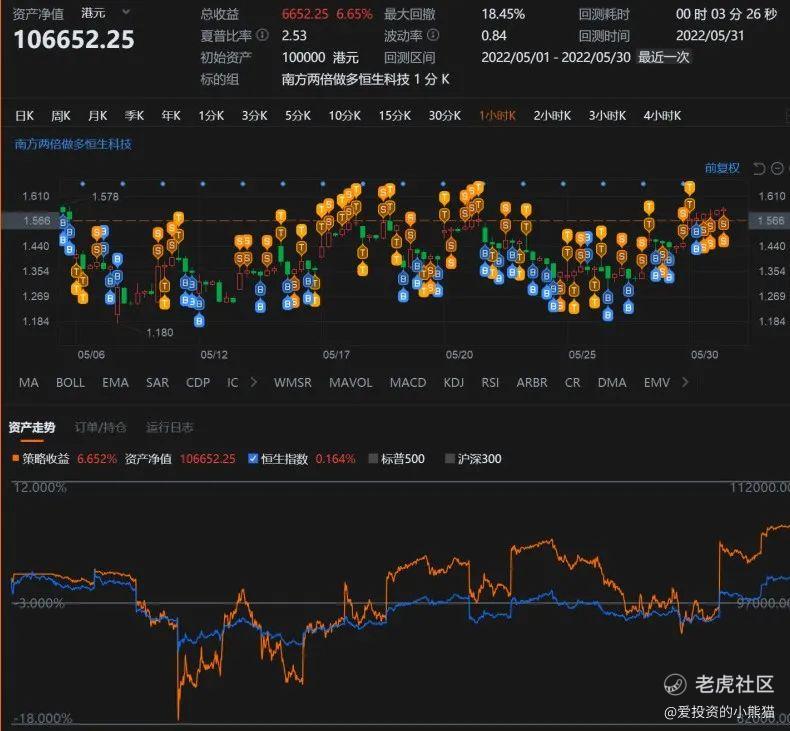Click the blue 南方两倍做多恒生科技 chart link
This screenshot has width=790, height=731.
click(73, 144)
